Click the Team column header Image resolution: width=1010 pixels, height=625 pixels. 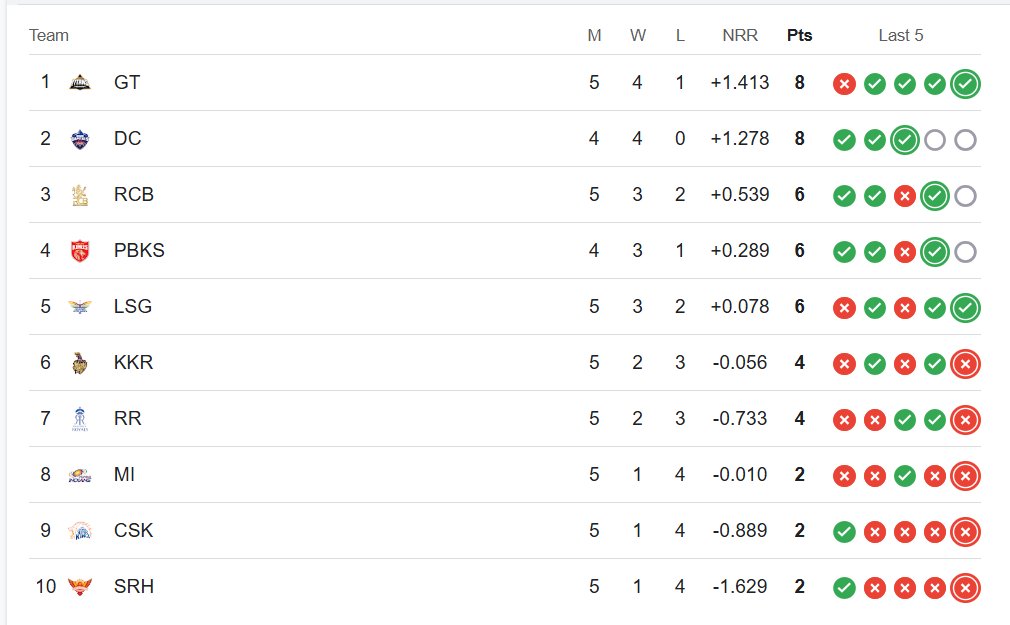[49, 35]
